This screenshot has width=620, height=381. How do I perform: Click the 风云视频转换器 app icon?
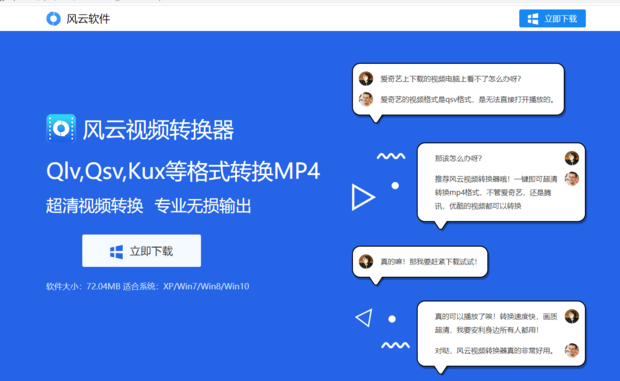[61, 128]
